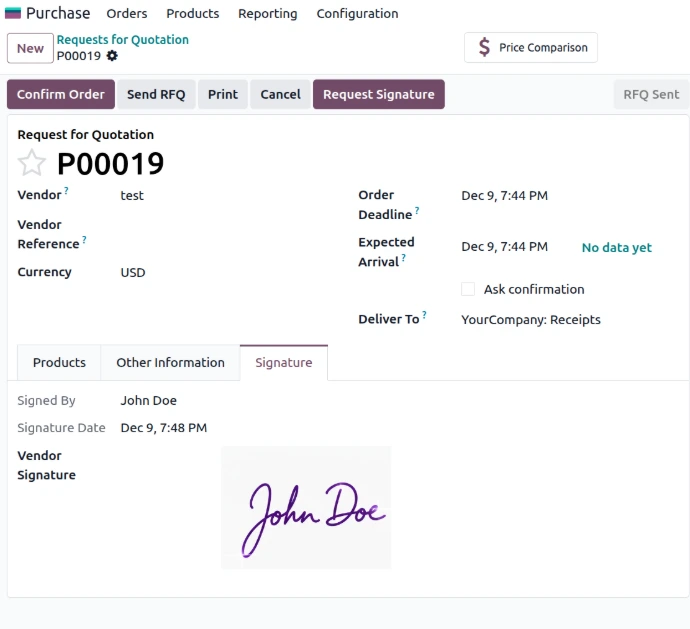The width and height of the screenshot is (690, 629).
Task: Go to Requests for Quotation breadcrumb
Action: click(122, 40)
